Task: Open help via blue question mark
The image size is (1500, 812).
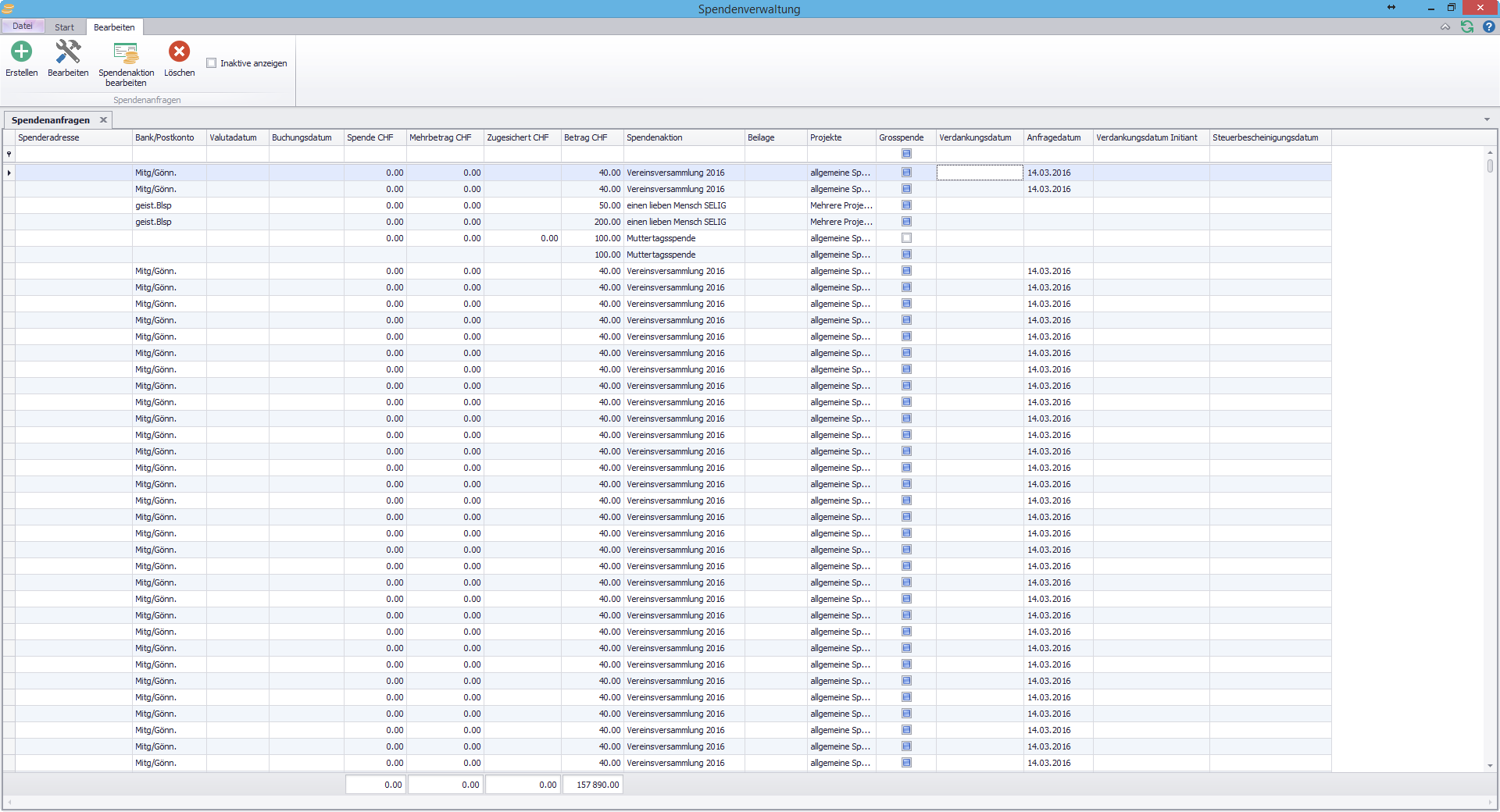Action: [x=1489, y=27]
